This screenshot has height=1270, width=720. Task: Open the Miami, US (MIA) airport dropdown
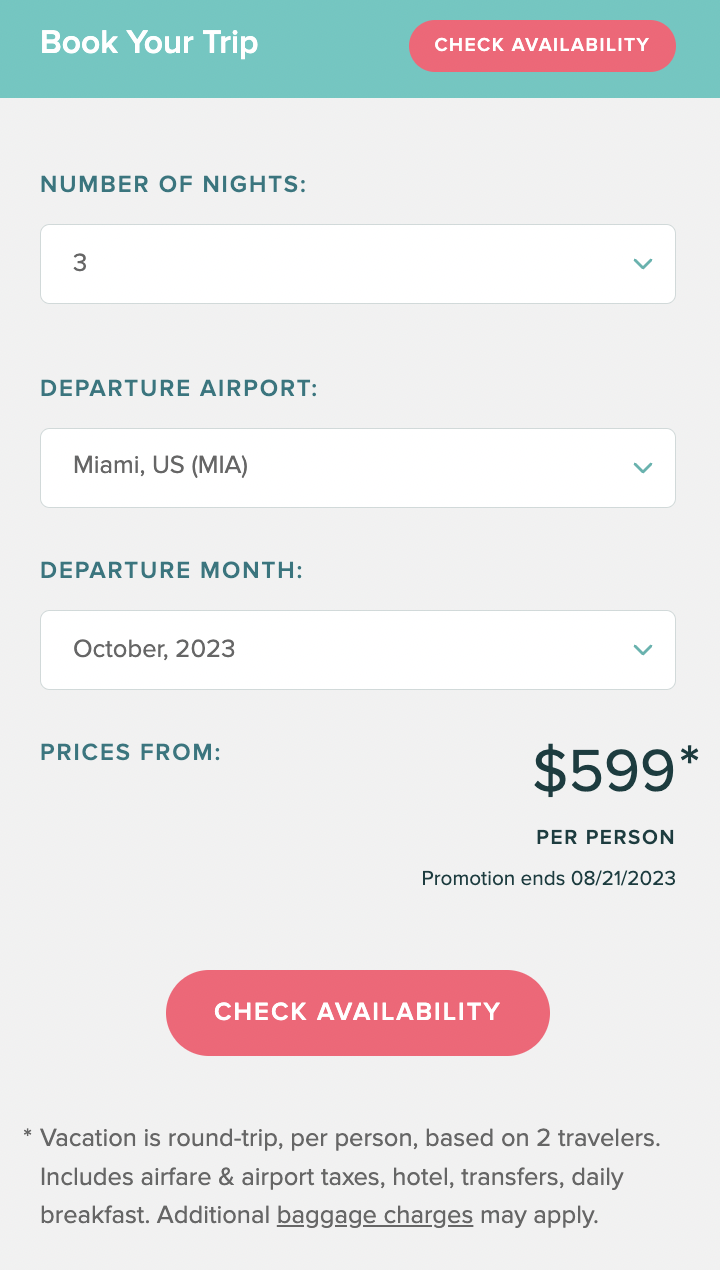tap(340, 468)
